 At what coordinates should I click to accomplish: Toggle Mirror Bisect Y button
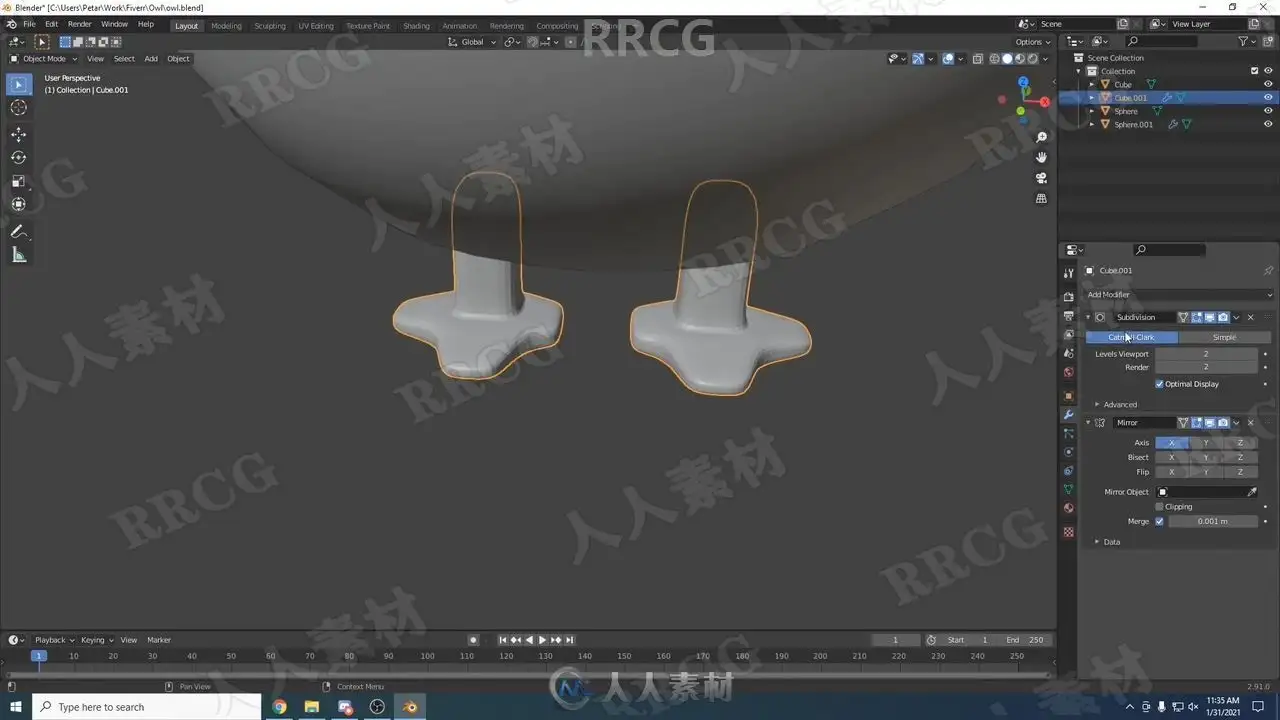click(x=1206, y=457)
